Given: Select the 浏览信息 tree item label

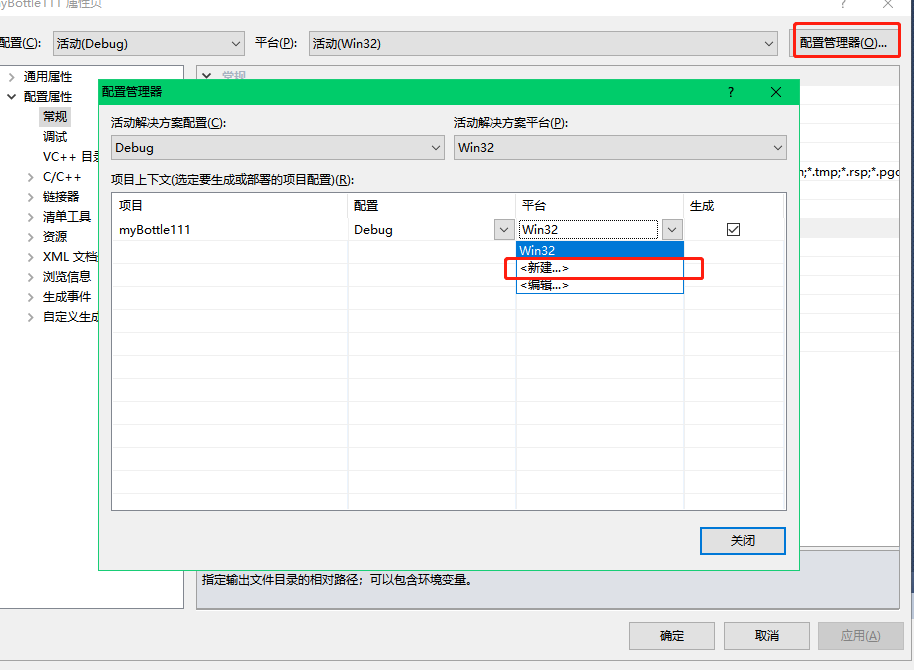Looking at the screenshot, I should (67, 277).
